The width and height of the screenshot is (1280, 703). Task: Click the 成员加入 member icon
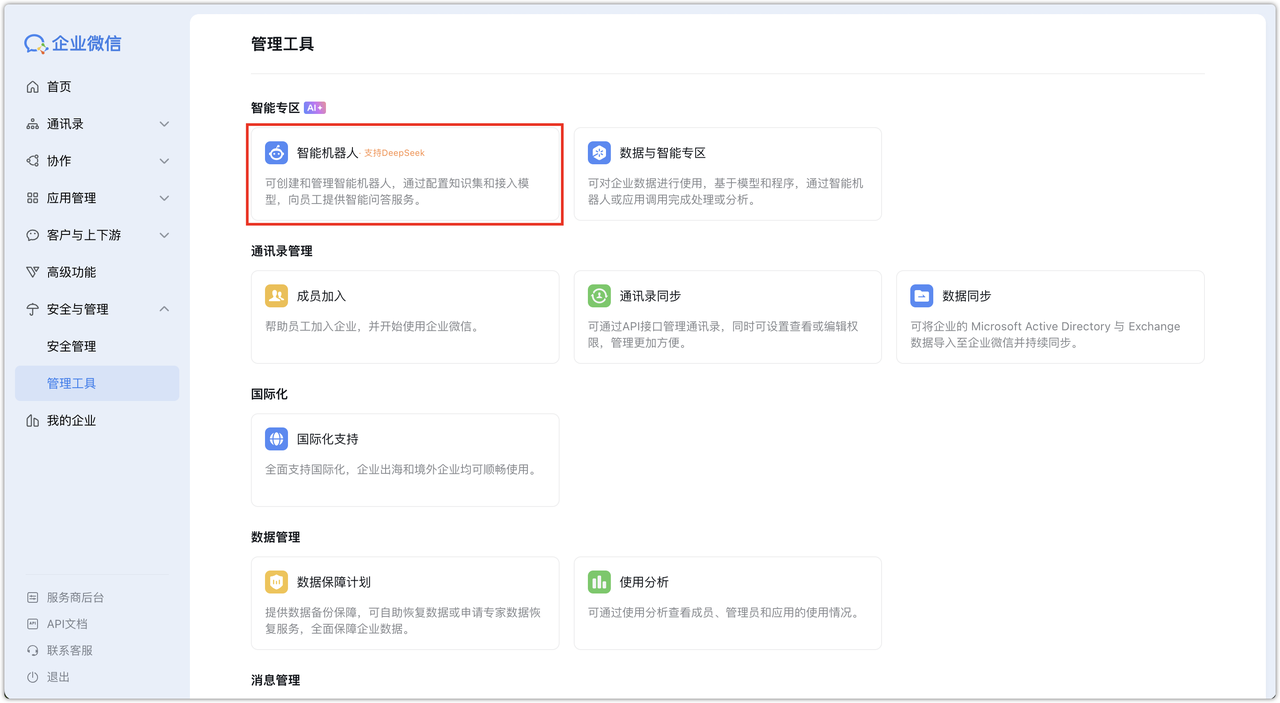(x=276, y=295)
